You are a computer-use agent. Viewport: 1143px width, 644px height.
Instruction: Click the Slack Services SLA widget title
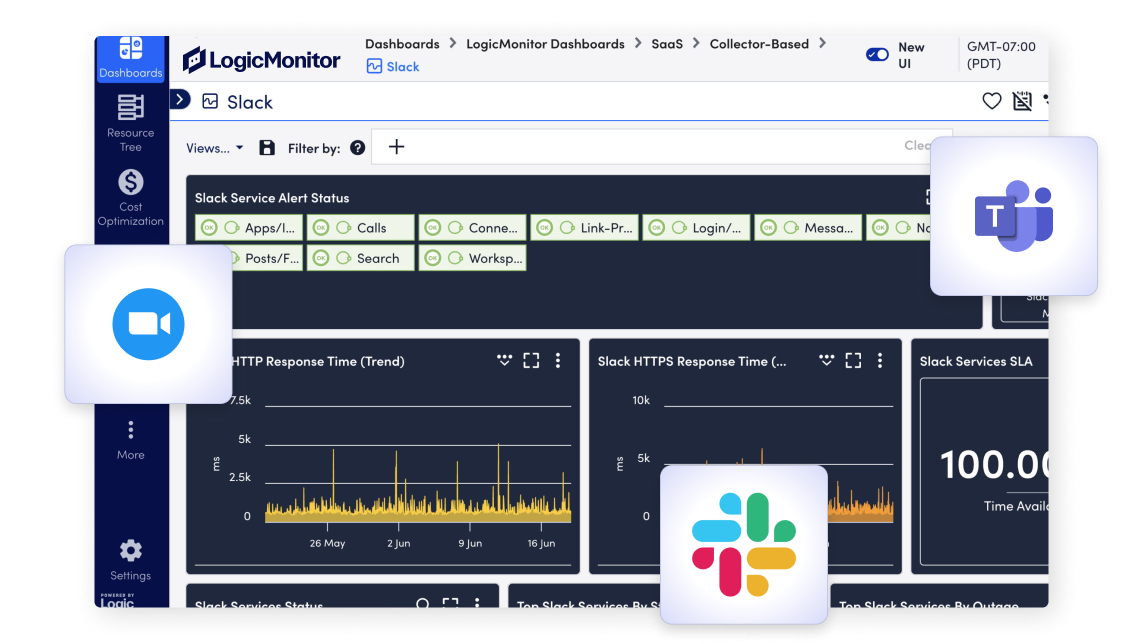pos(976,361)
